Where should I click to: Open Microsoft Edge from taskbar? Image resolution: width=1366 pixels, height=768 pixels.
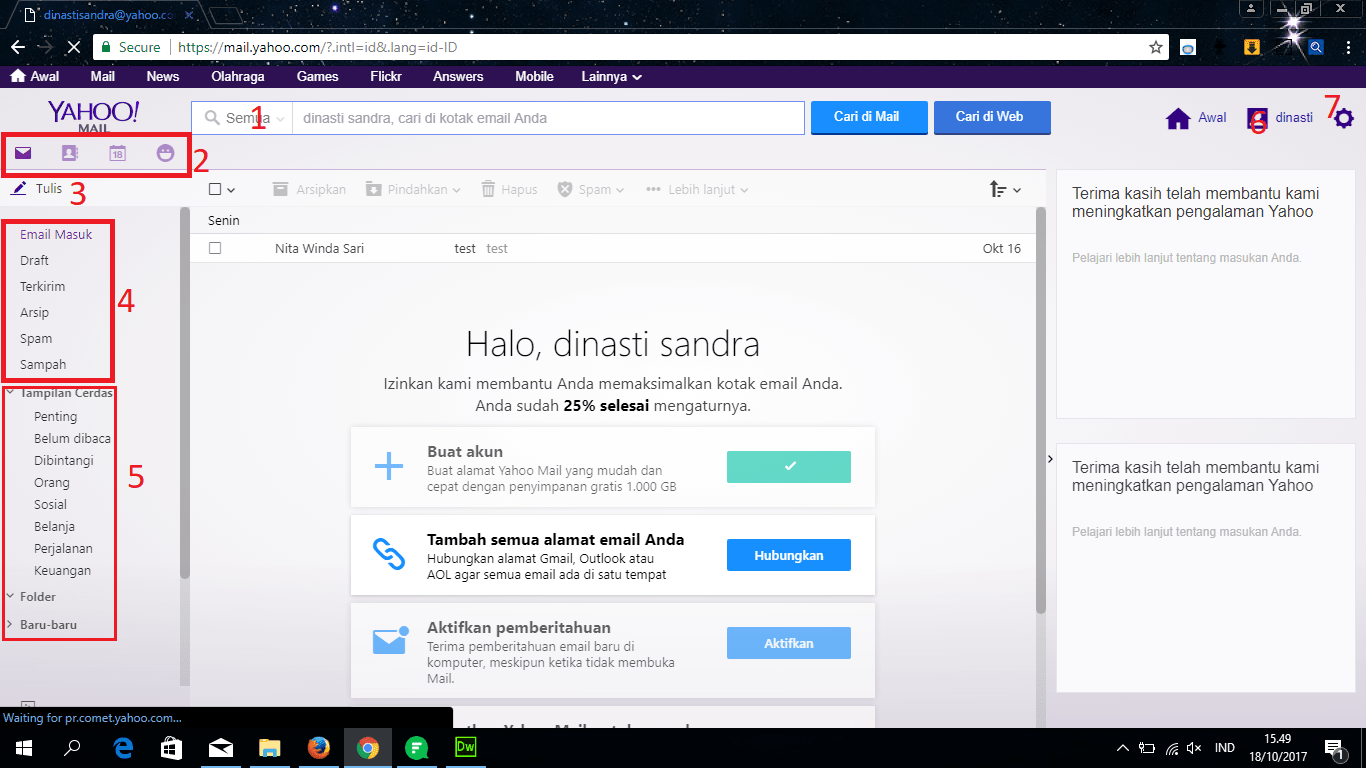click(124, 747)
